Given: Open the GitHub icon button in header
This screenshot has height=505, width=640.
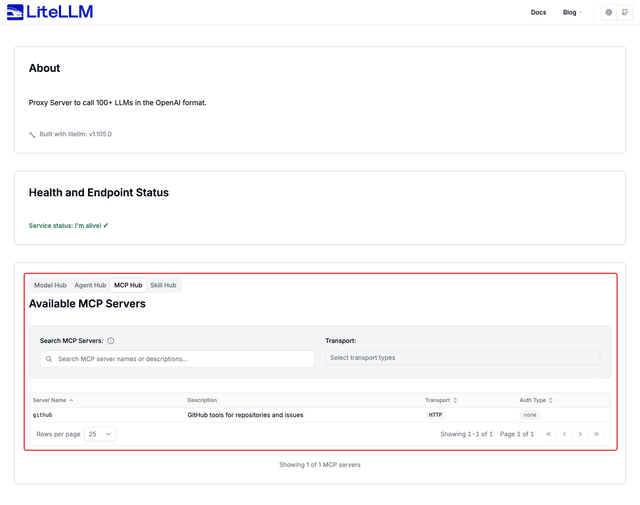Looking at the screenshot, I should click(624, 12).
